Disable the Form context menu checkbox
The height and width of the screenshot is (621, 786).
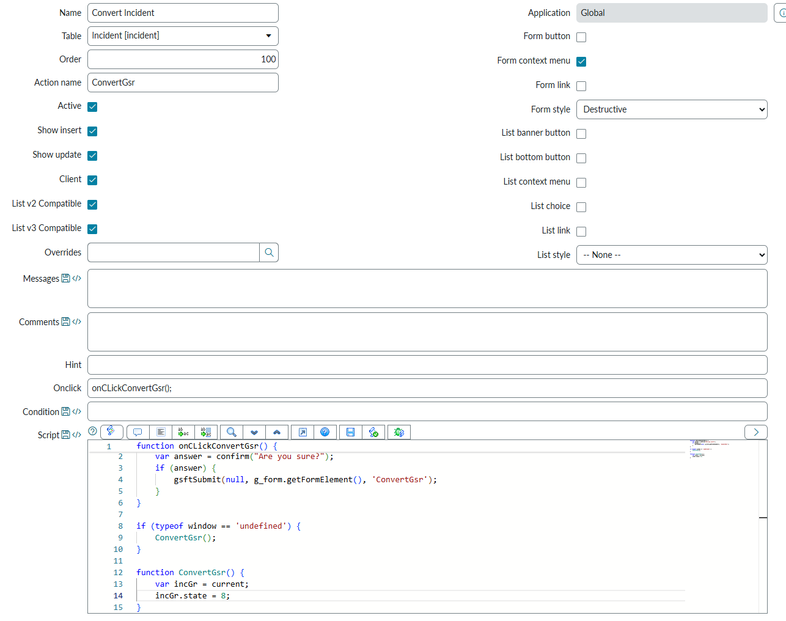[x=581, y=61]
